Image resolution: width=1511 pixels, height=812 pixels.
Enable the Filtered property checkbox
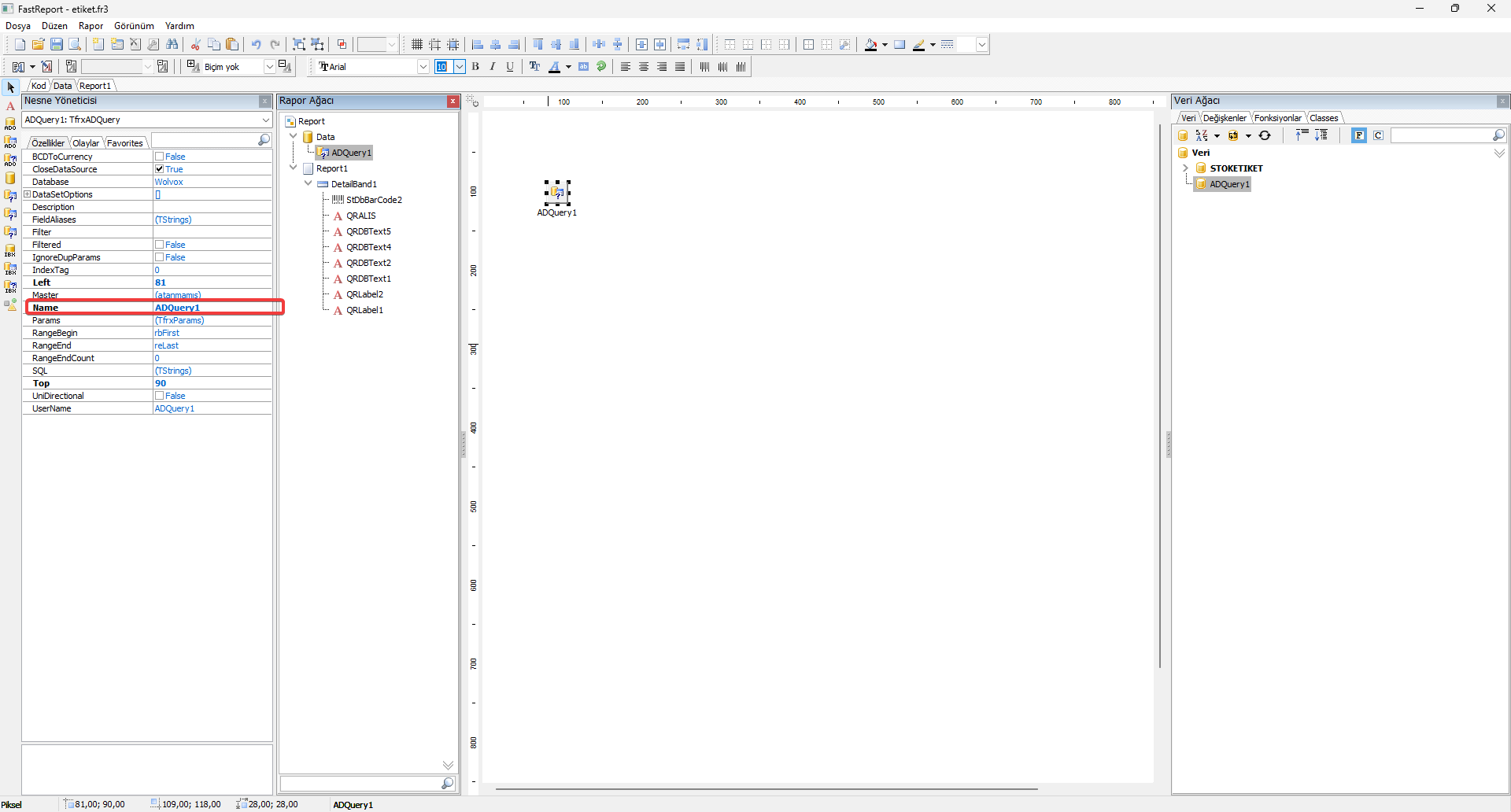tap(160, 245)
